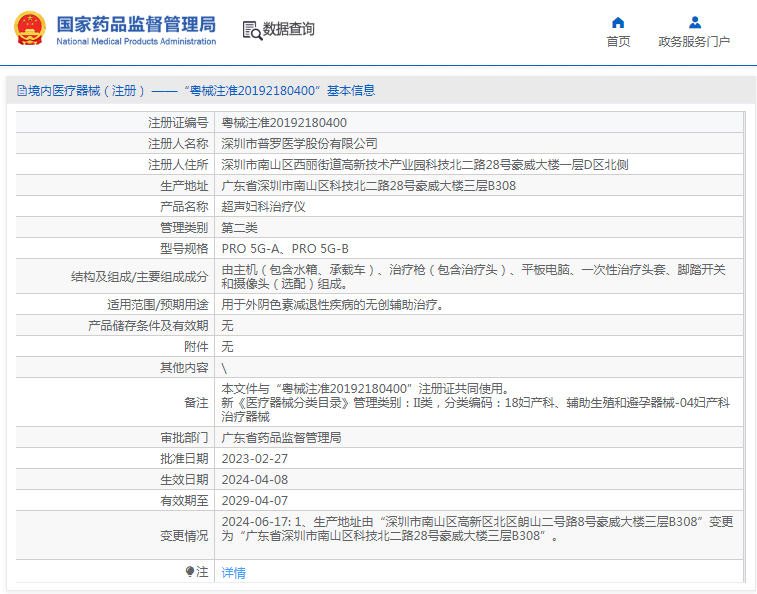Click the 产品名称 row label
This screenshot has width=757, height=594.
[x=184, y=207]
